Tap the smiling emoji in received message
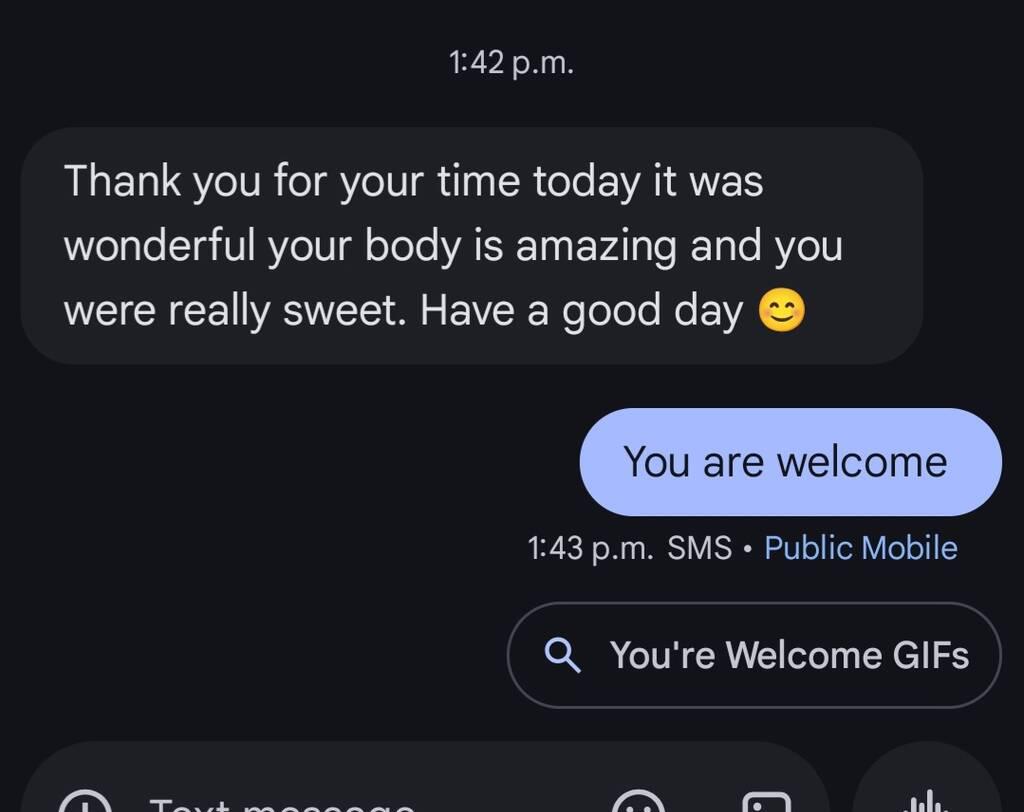This screenshot has height=812, width=1024. coord(781,312)
